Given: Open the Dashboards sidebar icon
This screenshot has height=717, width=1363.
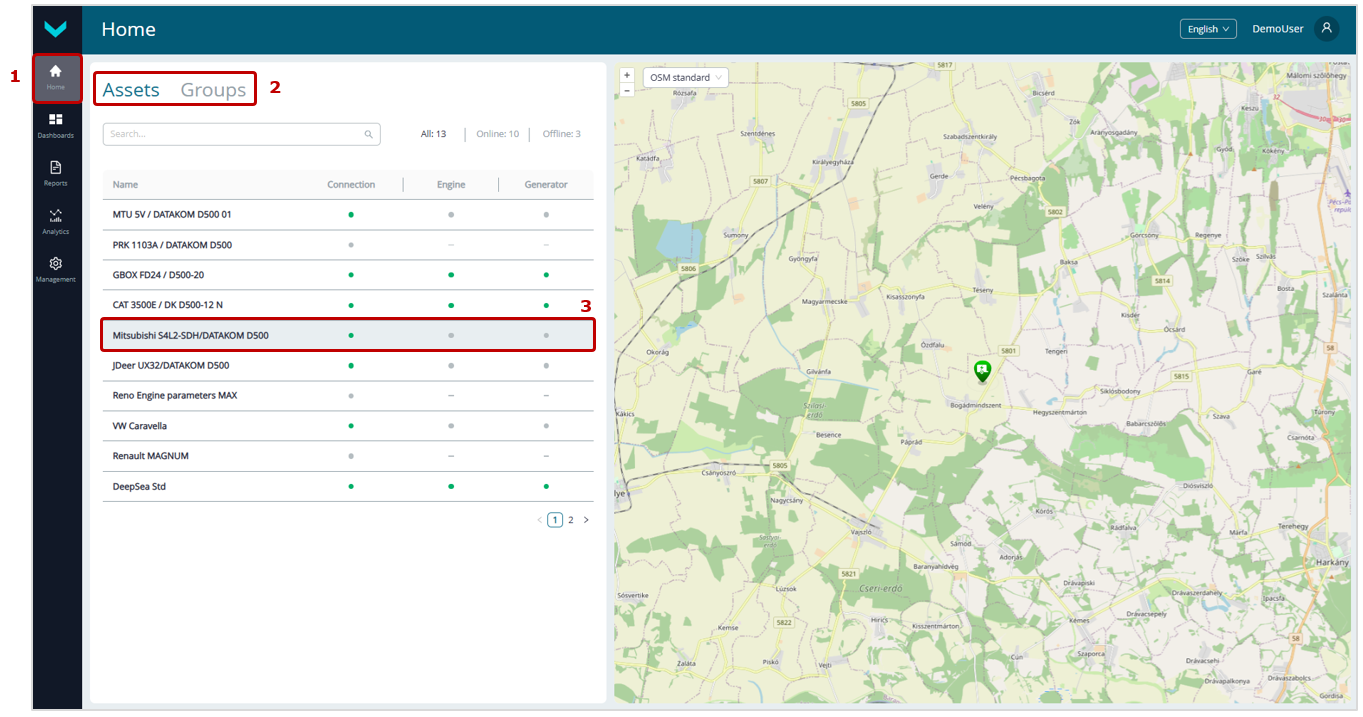Looking at the screenshot, I should [56, 124].
